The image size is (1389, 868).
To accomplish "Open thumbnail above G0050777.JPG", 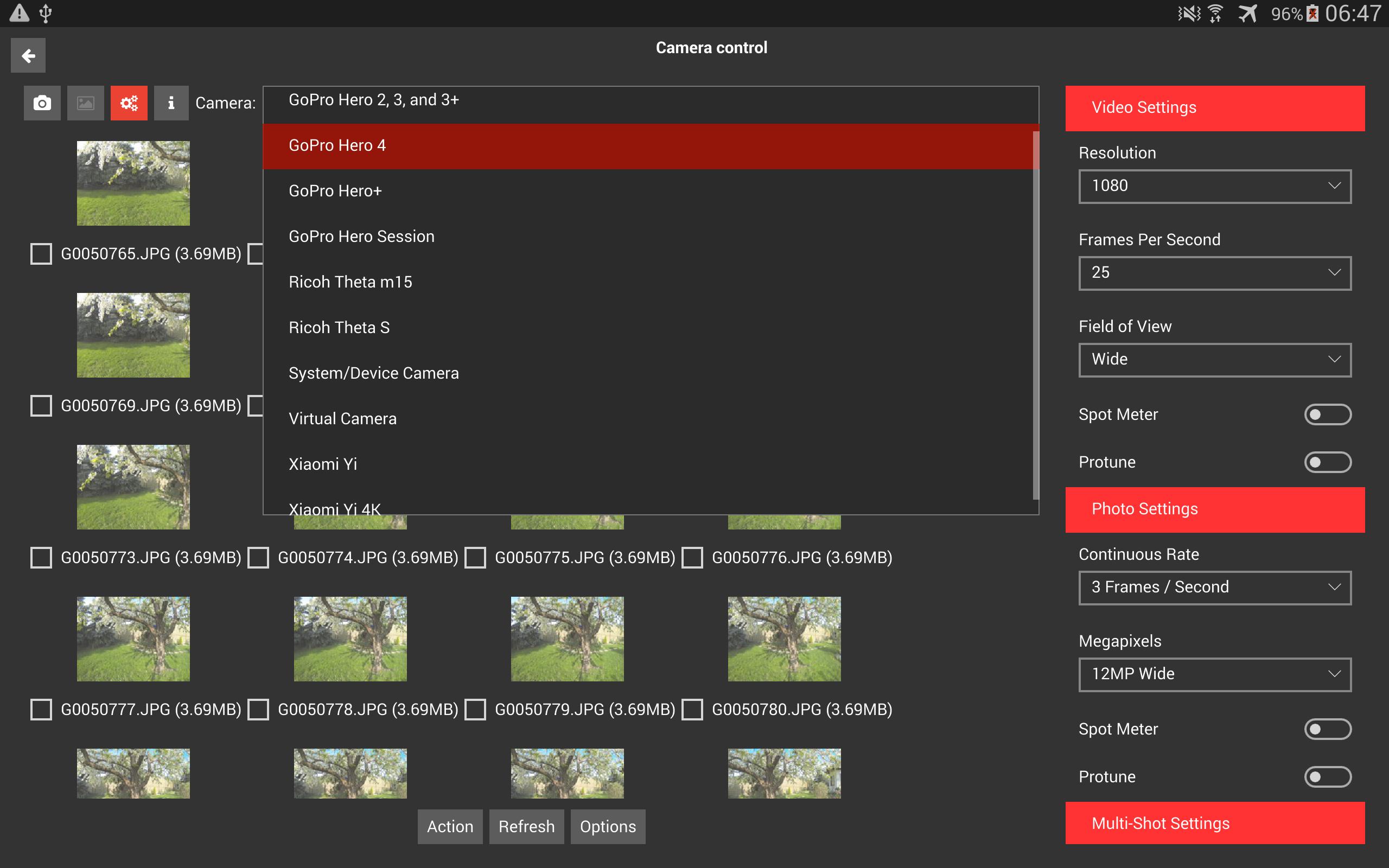I will (x=133, y=639).
